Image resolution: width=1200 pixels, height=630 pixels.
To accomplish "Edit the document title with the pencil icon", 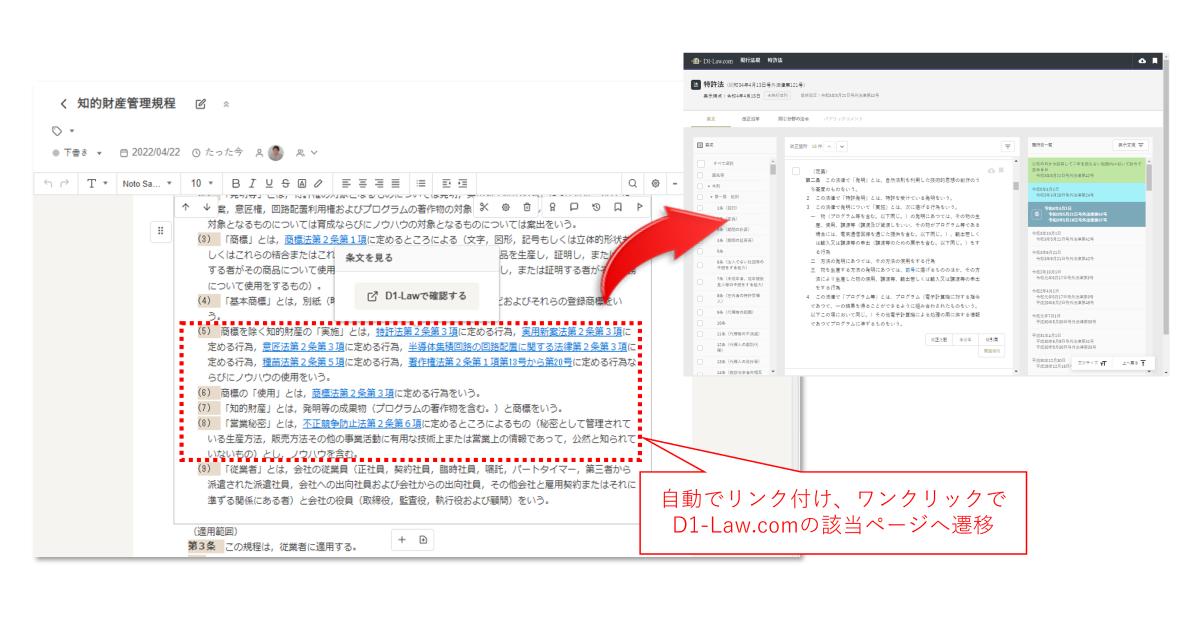I will (201, 104).
